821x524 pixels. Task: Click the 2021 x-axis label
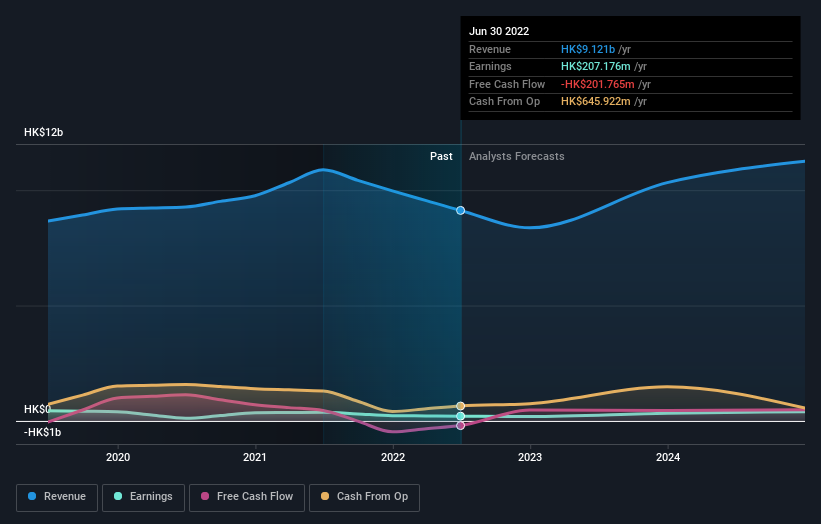point(255,457)
